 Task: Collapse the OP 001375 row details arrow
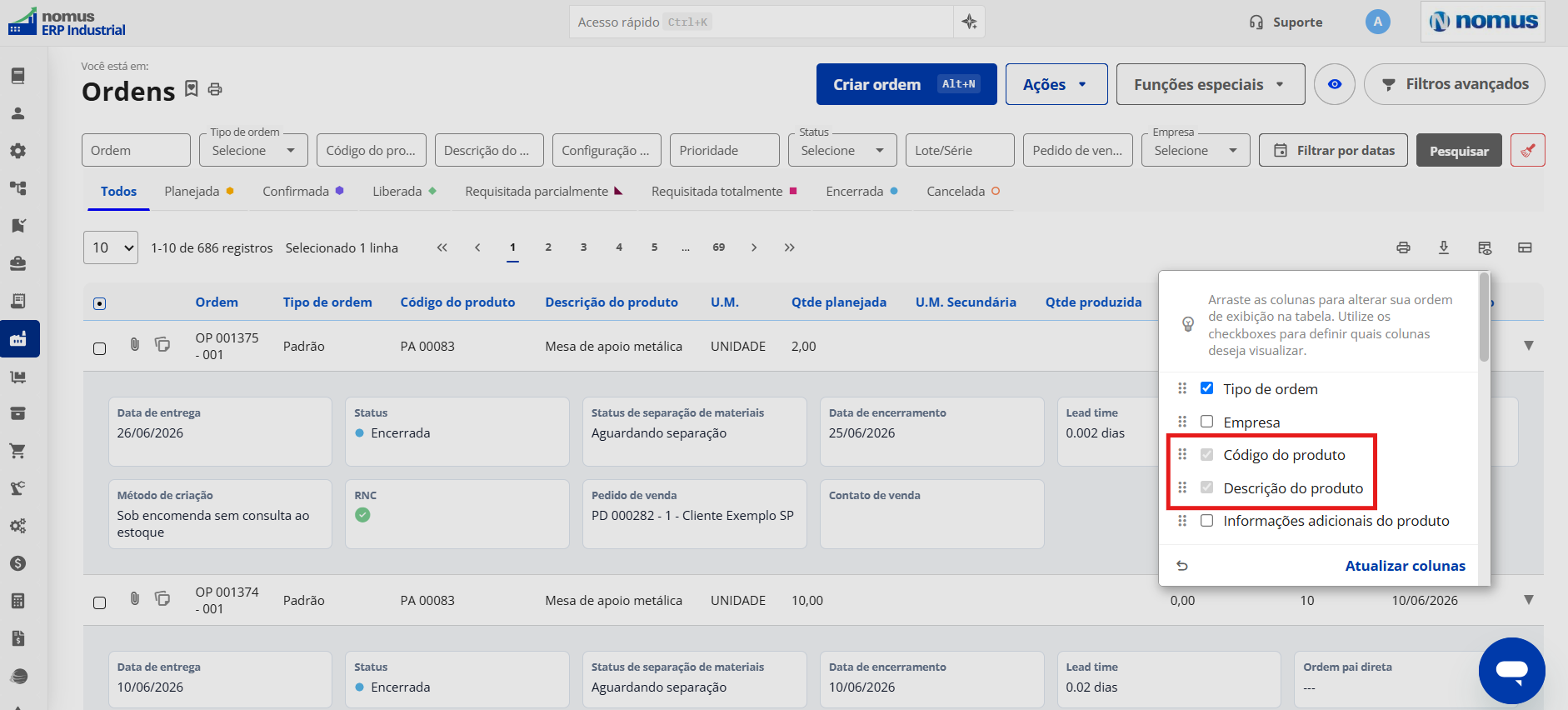(1529, 346)
